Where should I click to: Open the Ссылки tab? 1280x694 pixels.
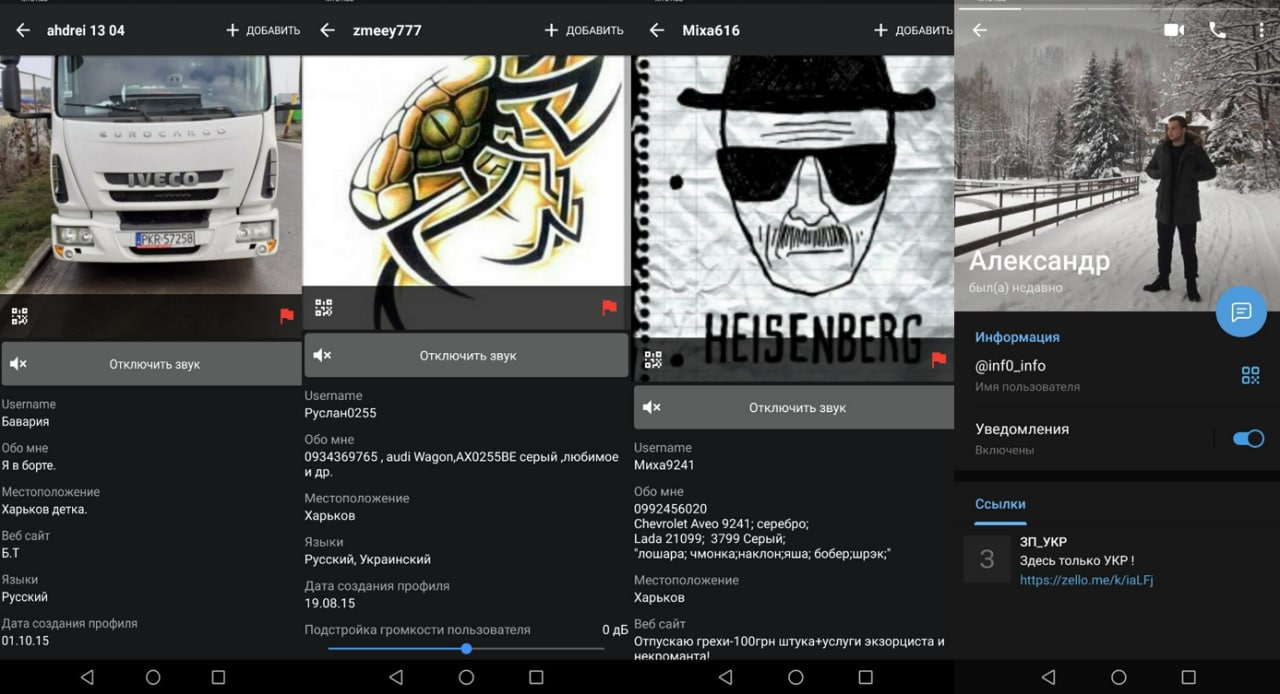tap(1000, 504)
